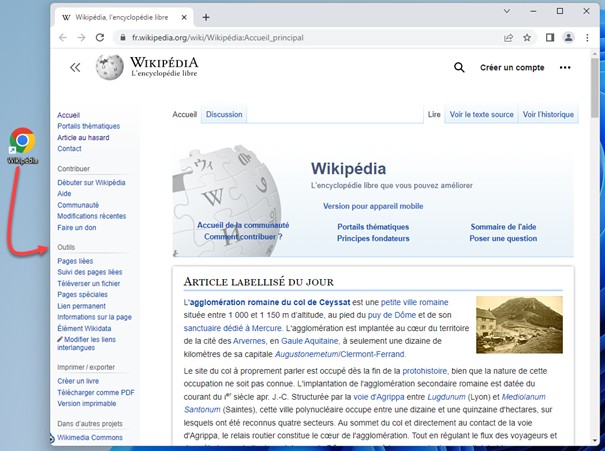Viewport: 605px width, 451px height.
Task: Click the browser forward arrow
Action: pyautogui.click(x=81, y=38)
